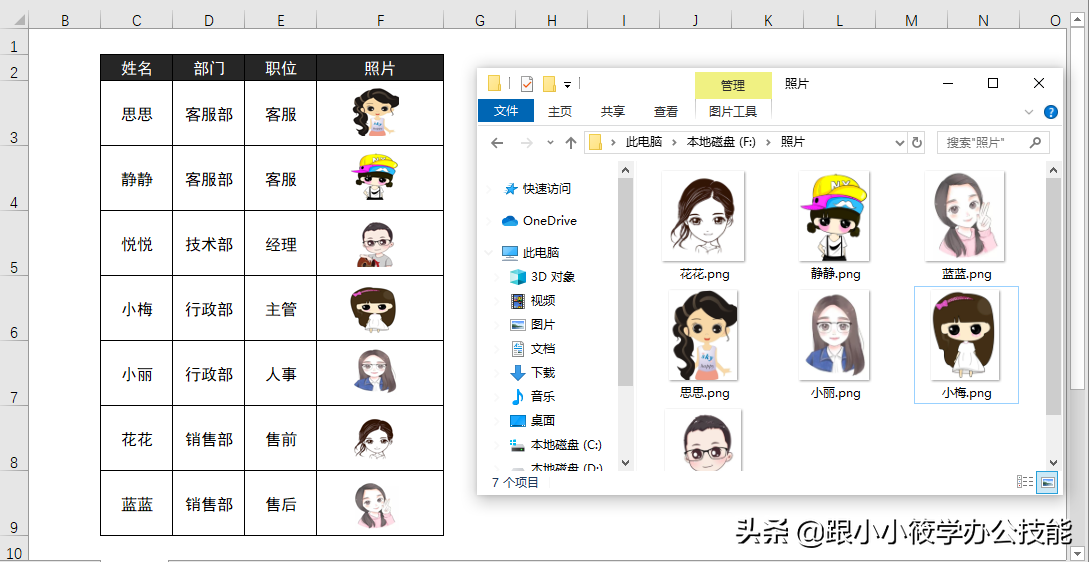The image size is (1089, 562).
Task: Select the 静静.png thumbnail
Action: click(835, 217)
